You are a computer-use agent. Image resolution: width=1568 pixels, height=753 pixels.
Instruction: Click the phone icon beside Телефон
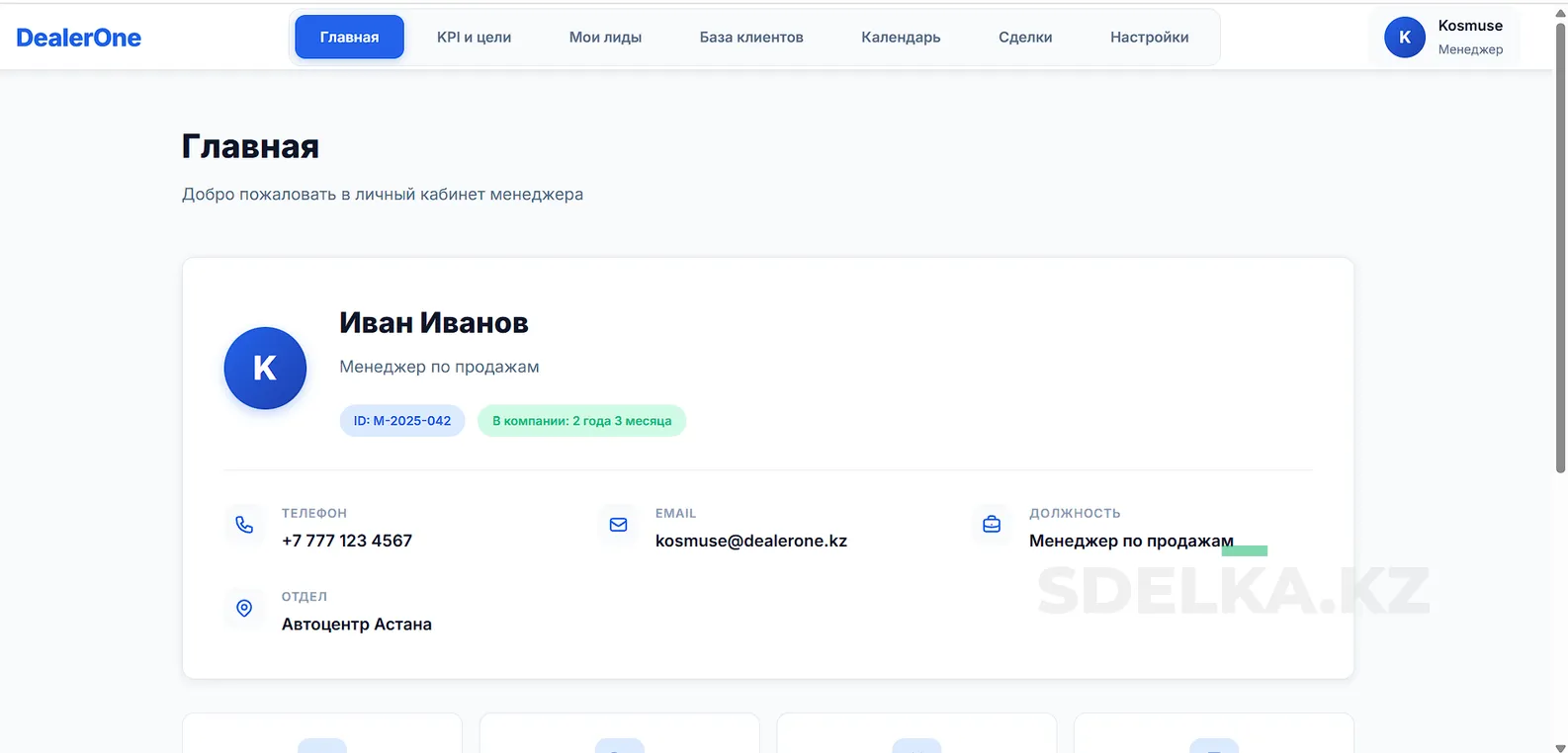[x=244, y=525]
